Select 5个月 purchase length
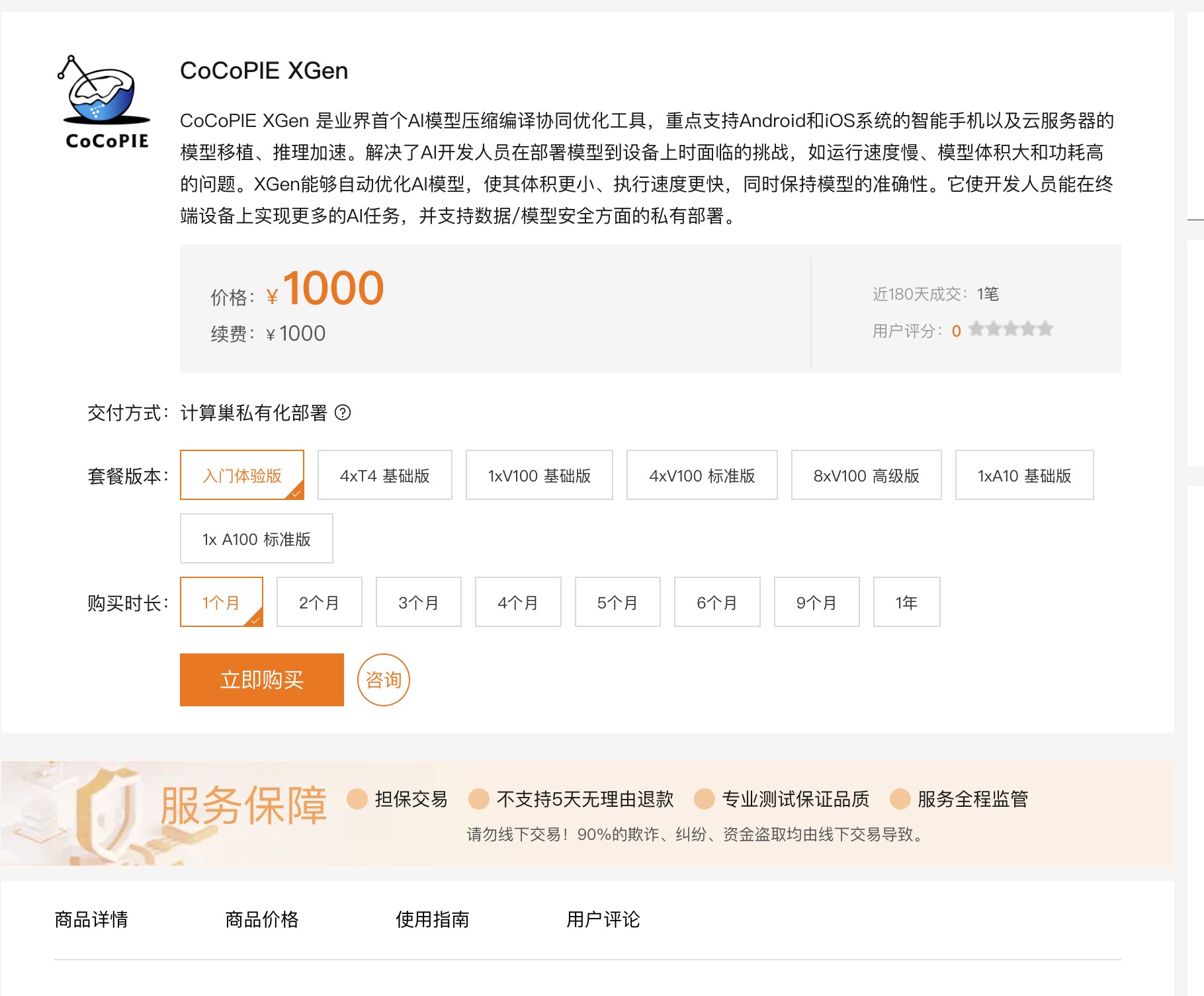Viewport: 1204px width, 996px height. pos(618,602)
